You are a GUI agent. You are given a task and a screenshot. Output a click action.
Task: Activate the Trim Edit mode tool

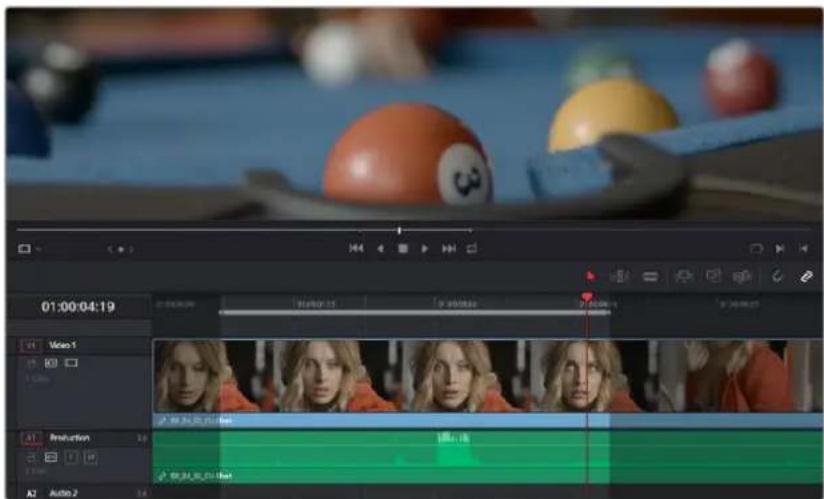tap(620, 276)
